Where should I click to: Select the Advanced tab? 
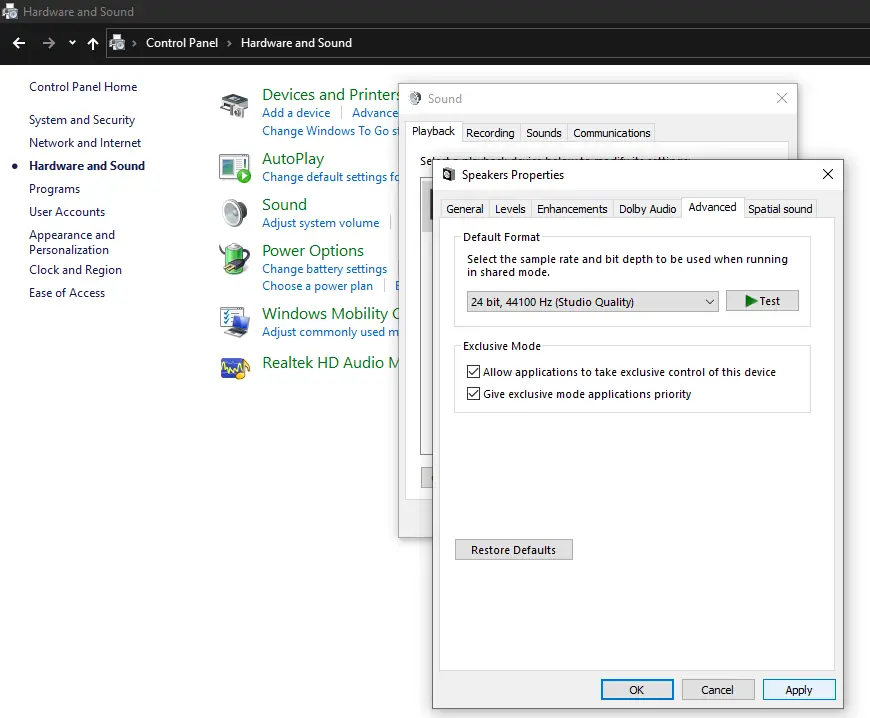[x=712, y=208]
